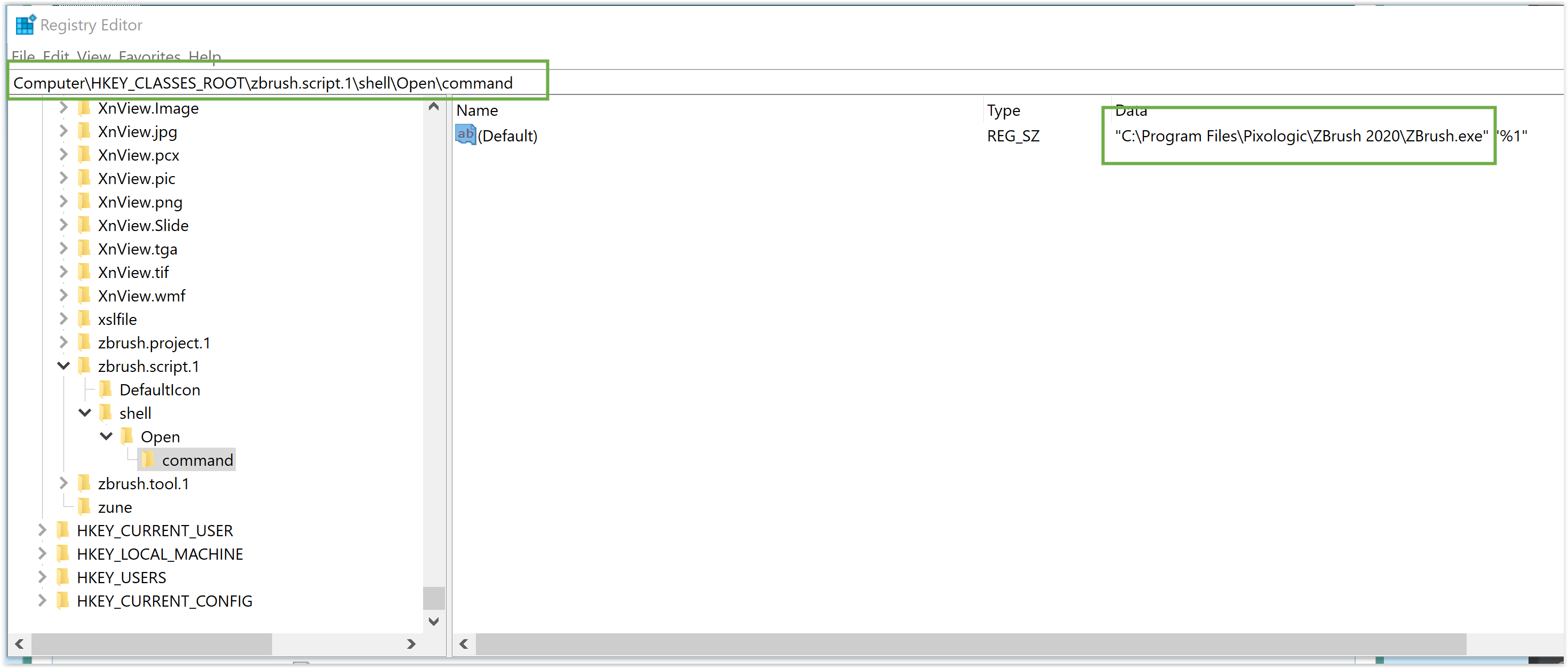Click the shell folder icon

click(106, 413)
